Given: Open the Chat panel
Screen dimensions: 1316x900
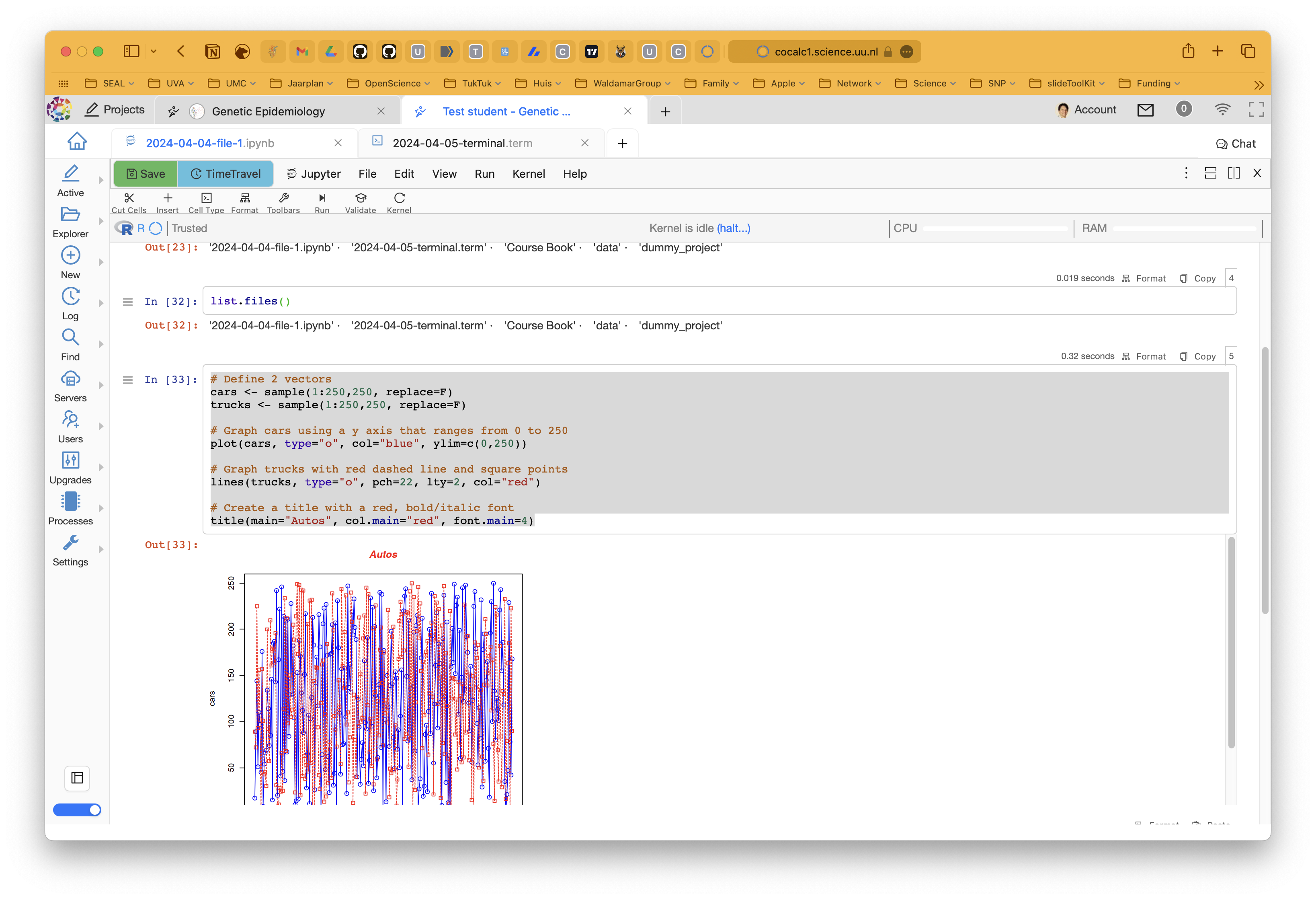Looking at the screenshot, I should [1236, 144].
